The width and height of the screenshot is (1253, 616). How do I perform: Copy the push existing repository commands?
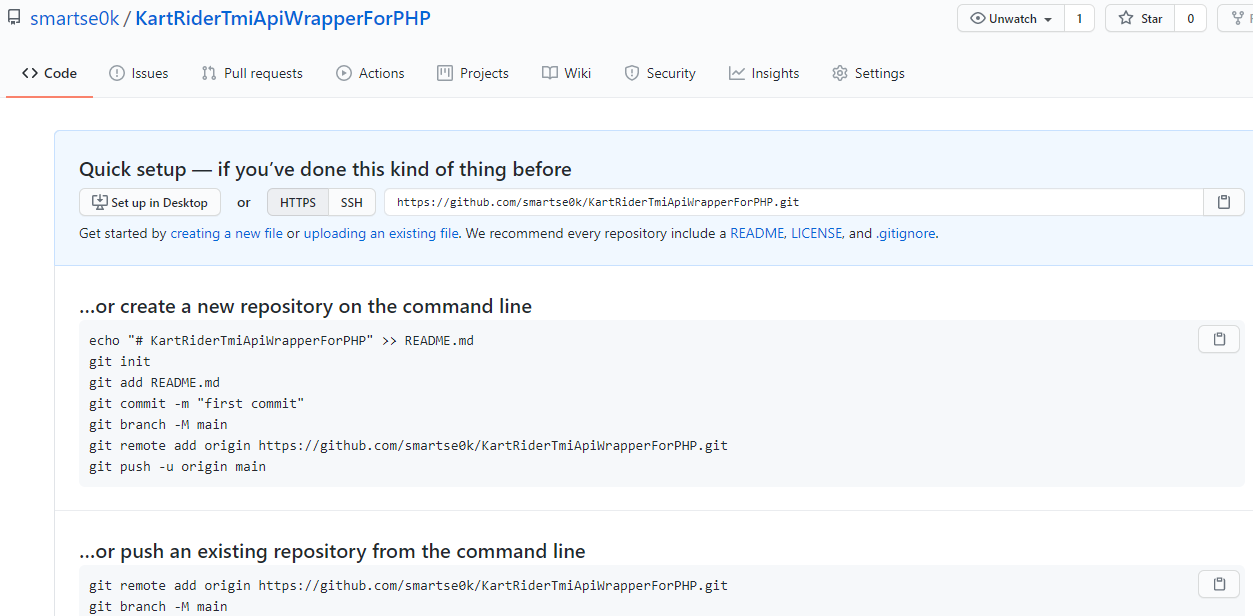coord(1219,584)
